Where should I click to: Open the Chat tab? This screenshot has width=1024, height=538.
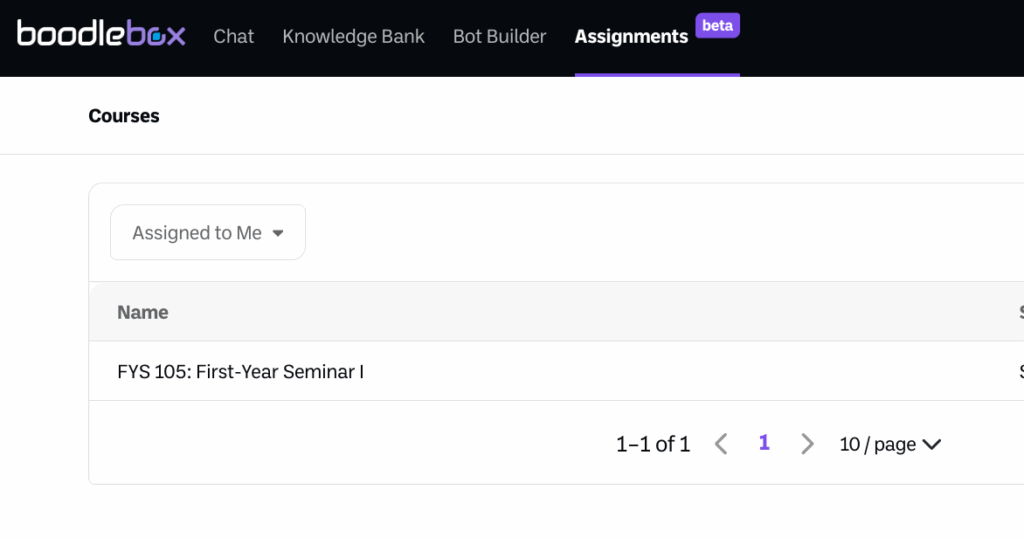[233, 37]
